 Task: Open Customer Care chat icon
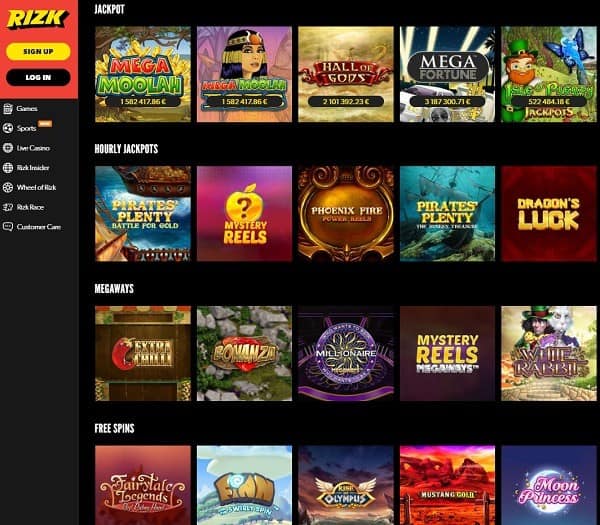tap(8, 227)
